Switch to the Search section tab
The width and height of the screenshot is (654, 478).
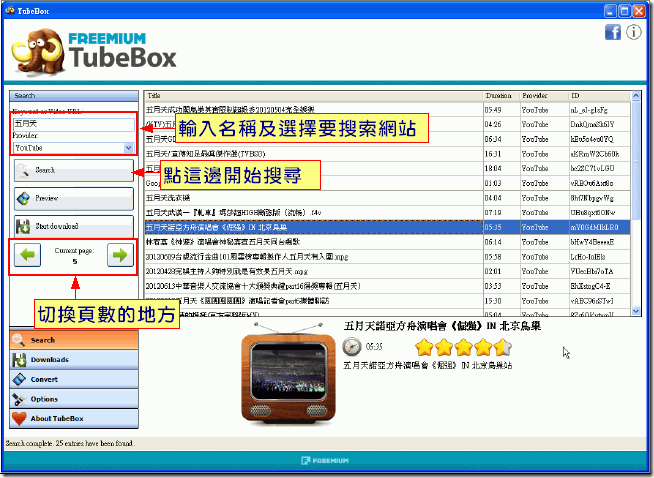74,340
